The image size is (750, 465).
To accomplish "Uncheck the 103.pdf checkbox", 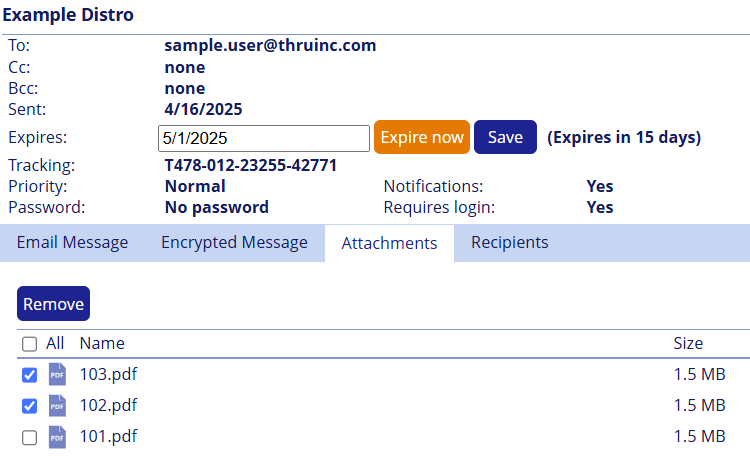I will [30, 375].
